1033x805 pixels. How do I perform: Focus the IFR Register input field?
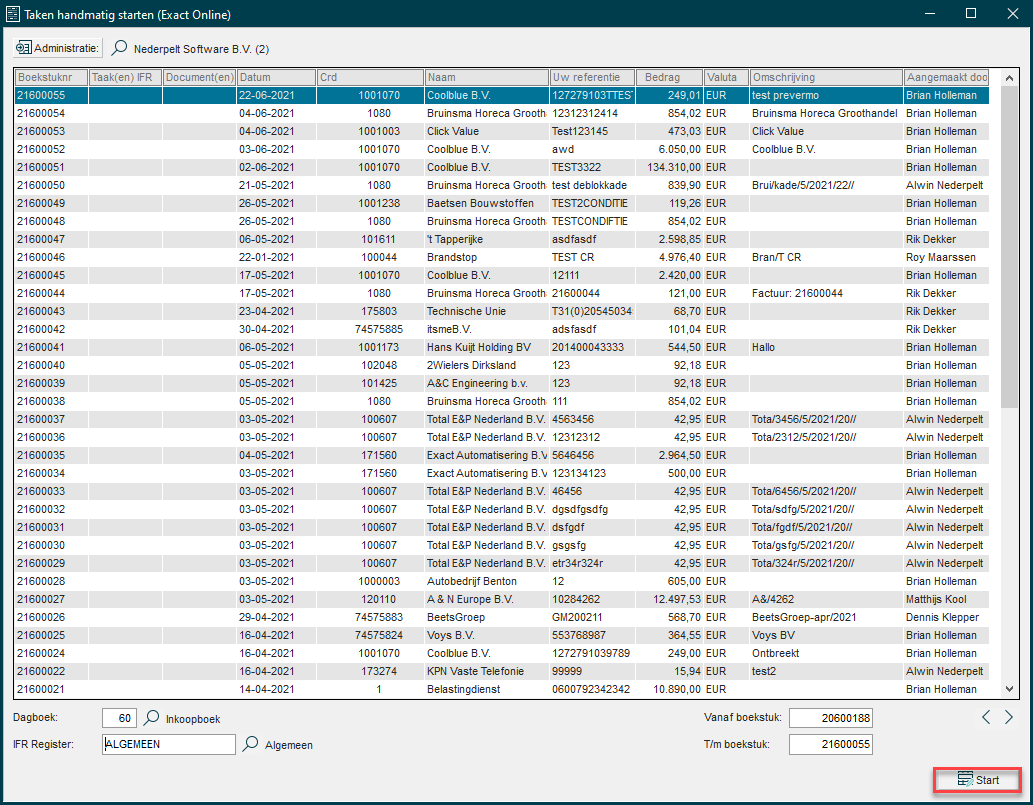point(169,744)
